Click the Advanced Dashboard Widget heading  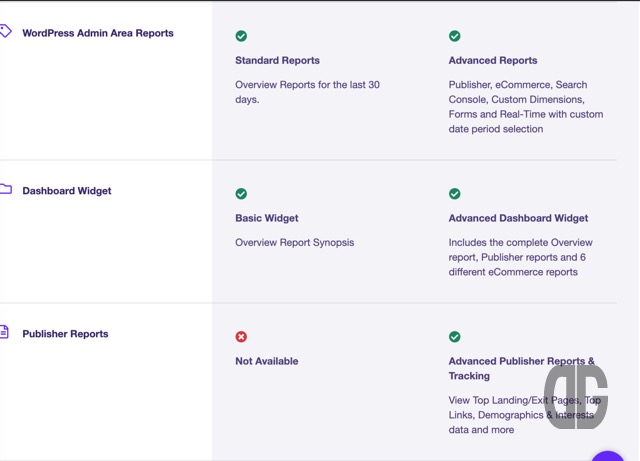pos(518,218)
